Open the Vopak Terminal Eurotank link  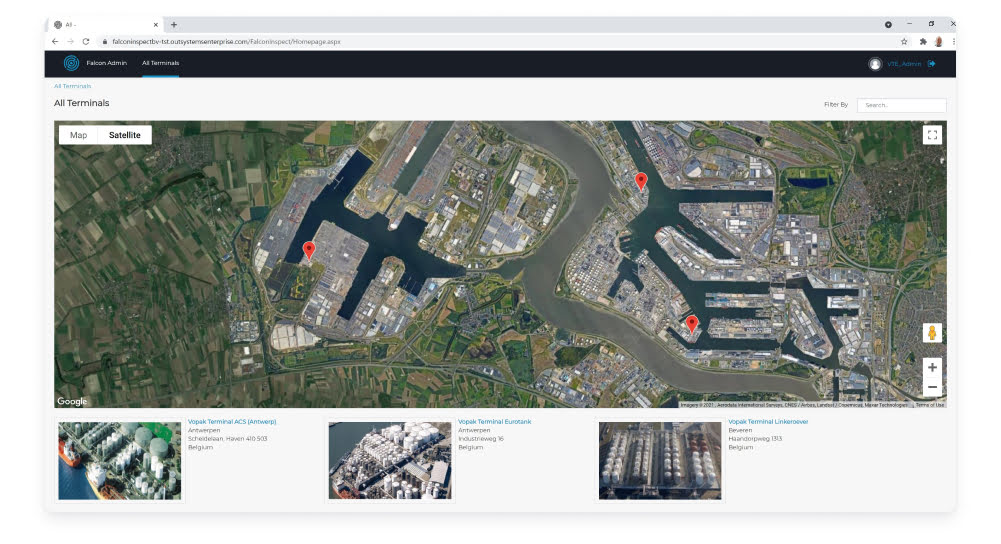click(x=494, y=421)
